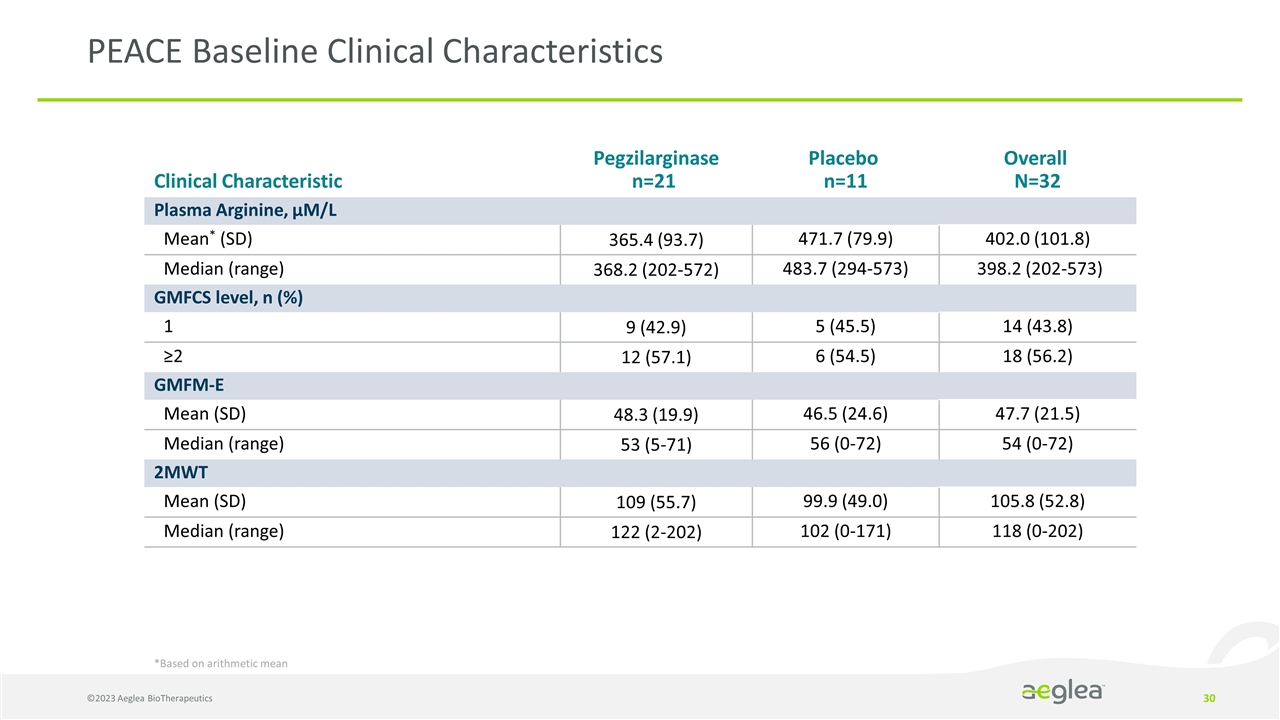Screen dimensions: 1280x720
Task: Click the 109 (55.7) mean cell
Action: point(655,503)
